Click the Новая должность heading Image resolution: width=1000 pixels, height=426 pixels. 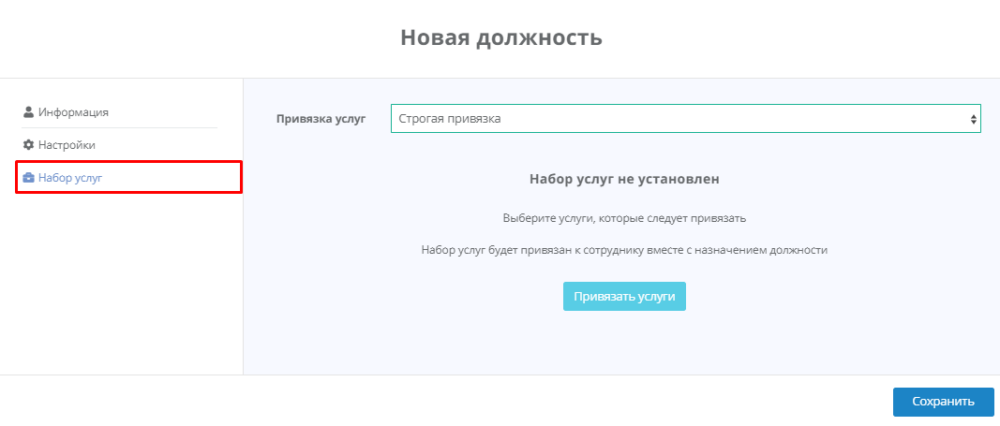501,37
